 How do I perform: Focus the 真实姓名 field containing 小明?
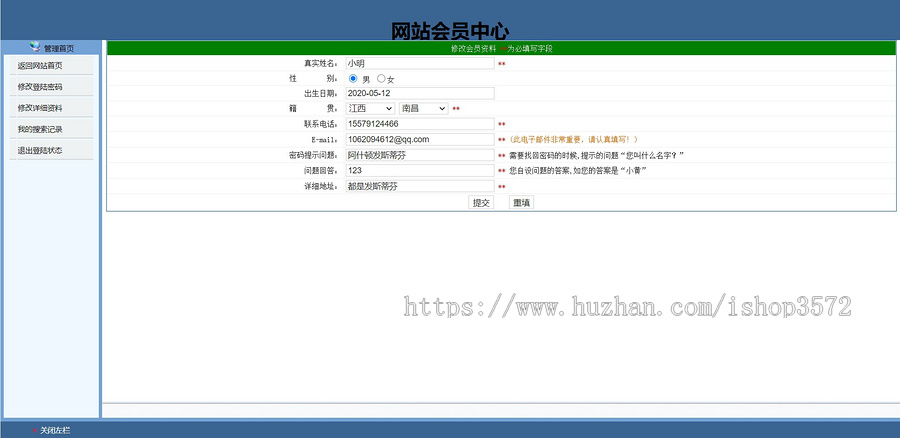(x=420, y=64)
